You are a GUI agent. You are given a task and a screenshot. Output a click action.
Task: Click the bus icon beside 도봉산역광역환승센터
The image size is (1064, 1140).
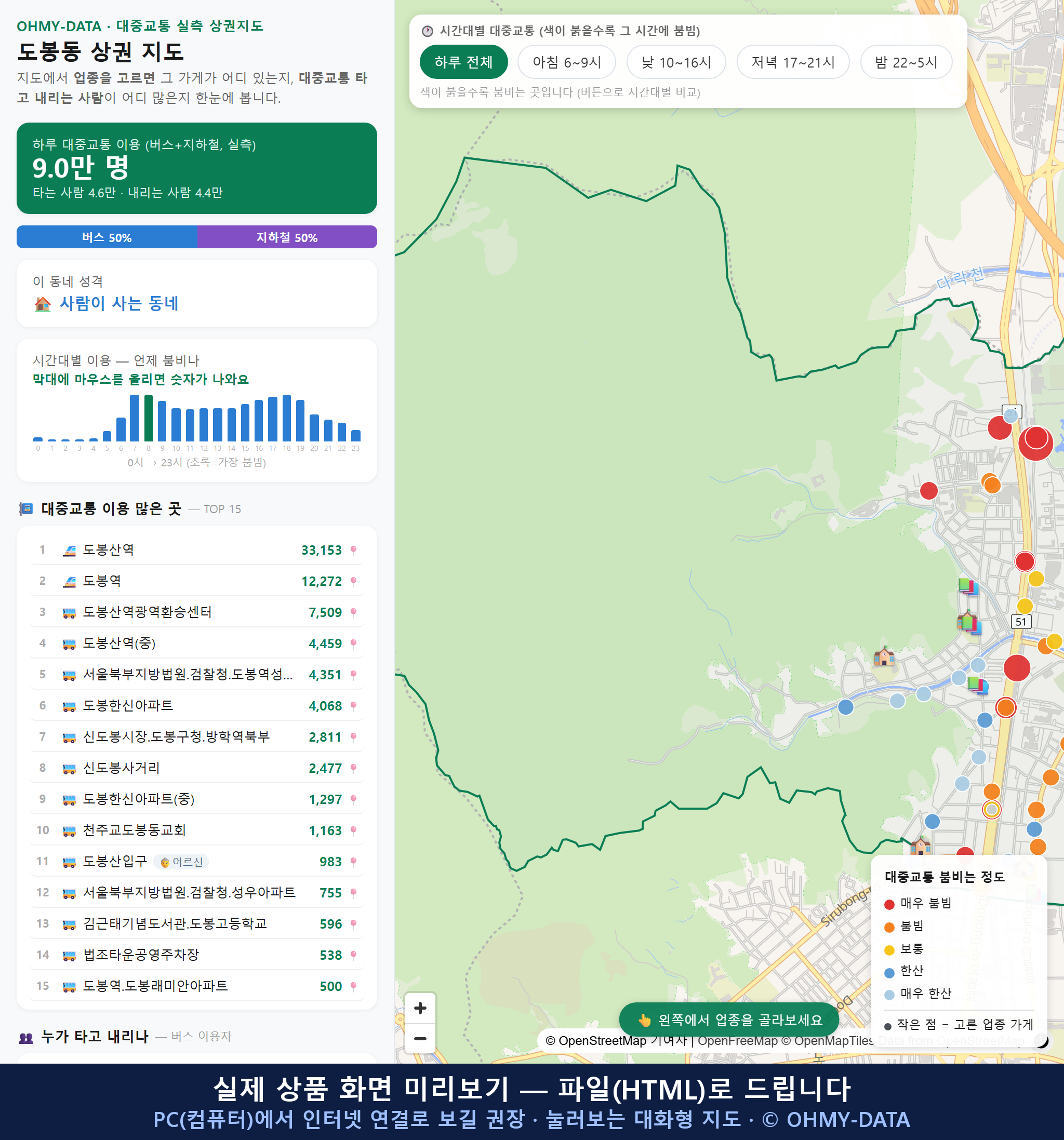tap(70, 613)
